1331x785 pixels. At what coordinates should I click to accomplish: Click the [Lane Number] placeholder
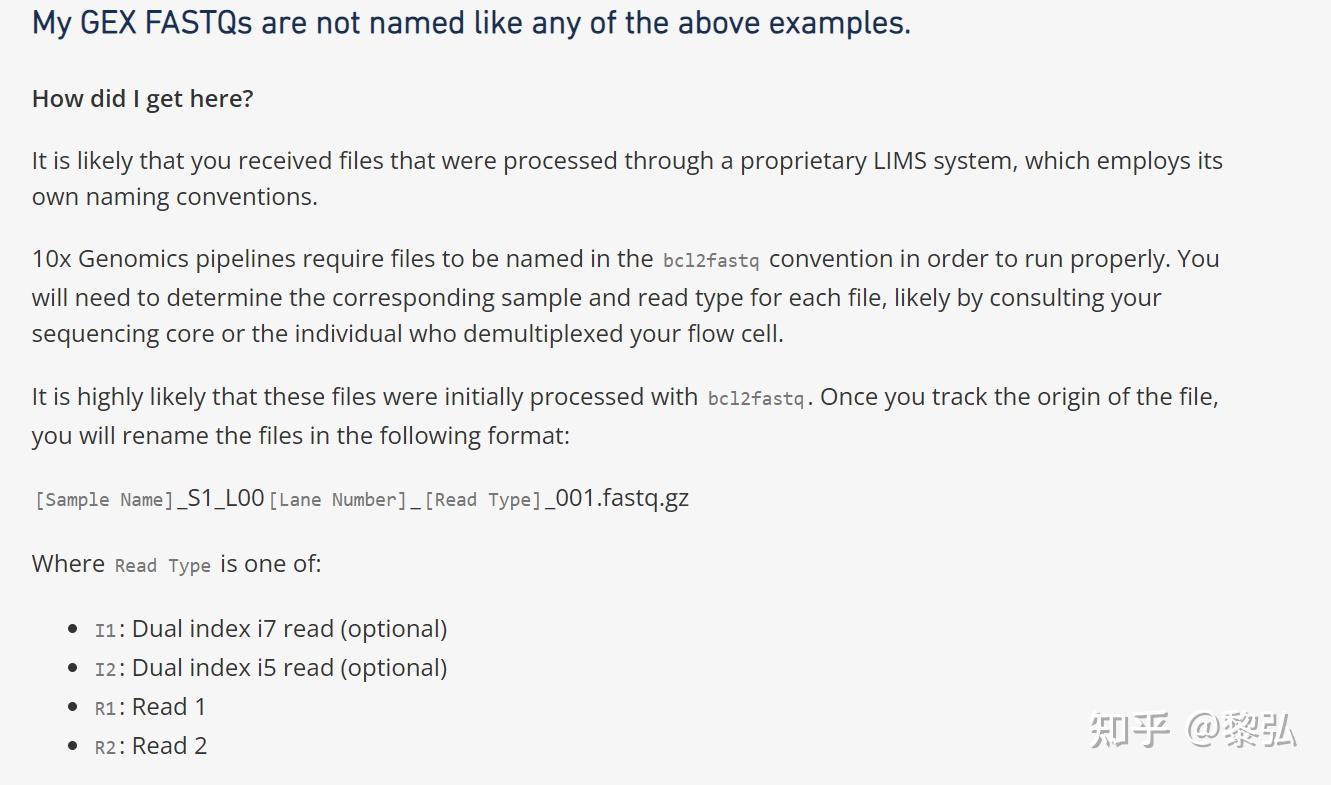tap(338, 500)
